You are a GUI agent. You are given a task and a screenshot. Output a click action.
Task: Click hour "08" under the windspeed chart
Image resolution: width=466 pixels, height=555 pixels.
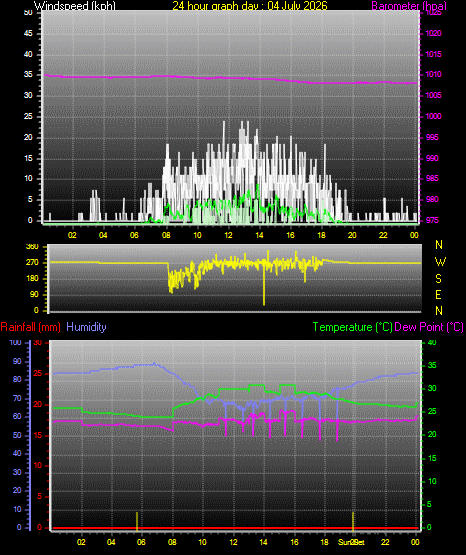[166, 235]
